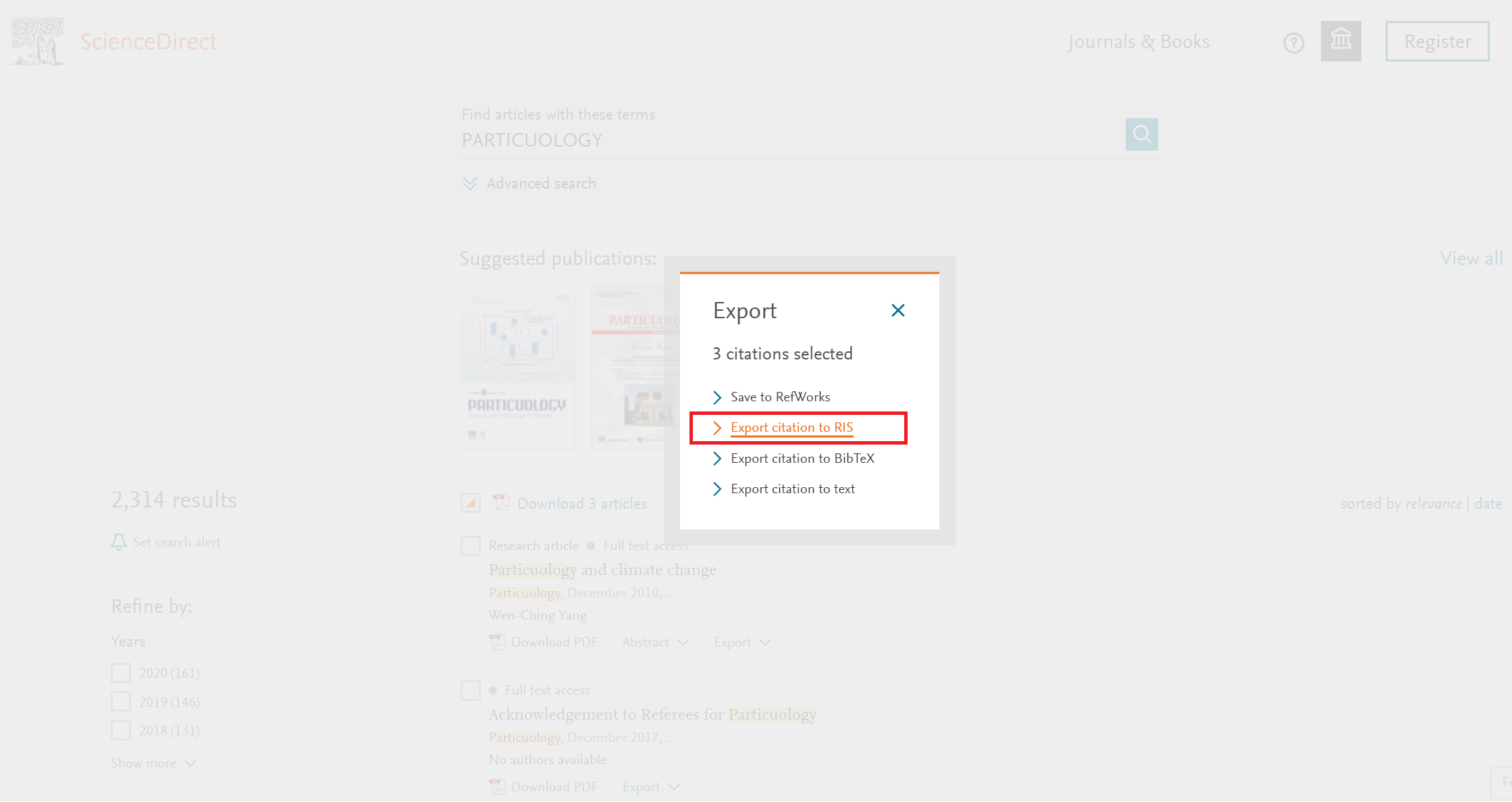Viewport: 1512px width, 802px height.
Task: Download PDF of Particuology and climate change
Action: pyautogui.click(x=554, y=642)
